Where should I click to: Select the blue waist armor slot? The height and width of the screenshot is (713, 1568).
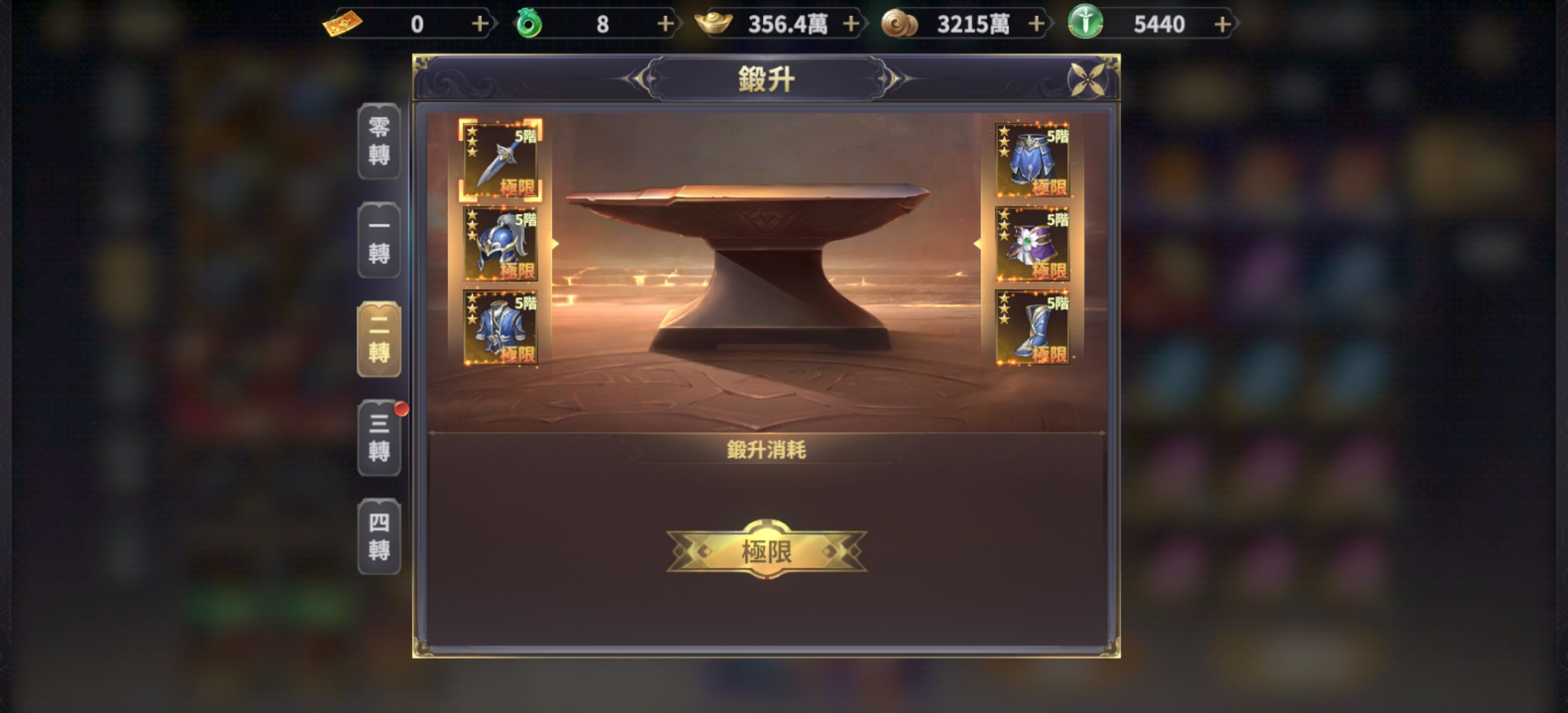pos(1032,160)
